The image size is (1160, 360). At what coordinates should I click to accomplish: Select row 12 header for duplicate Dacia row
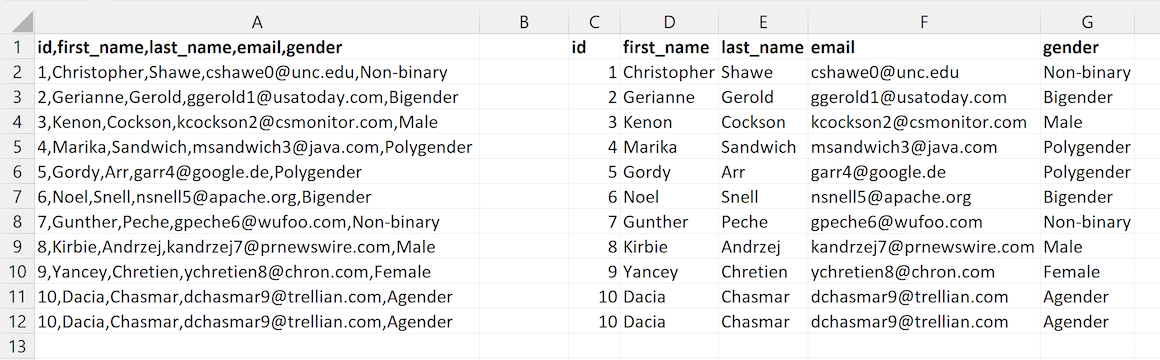tap(16, 322)
